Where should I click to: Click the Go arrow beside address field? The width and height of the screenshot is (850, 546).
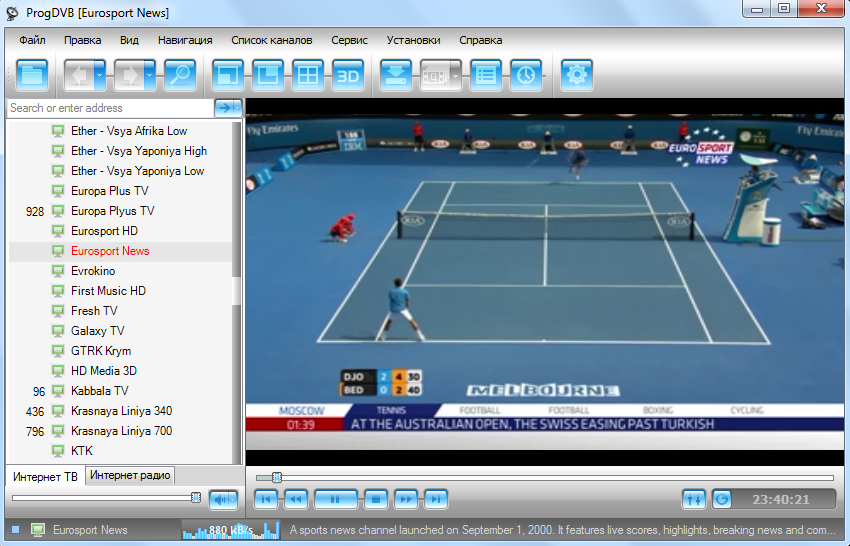pos(224,108)
